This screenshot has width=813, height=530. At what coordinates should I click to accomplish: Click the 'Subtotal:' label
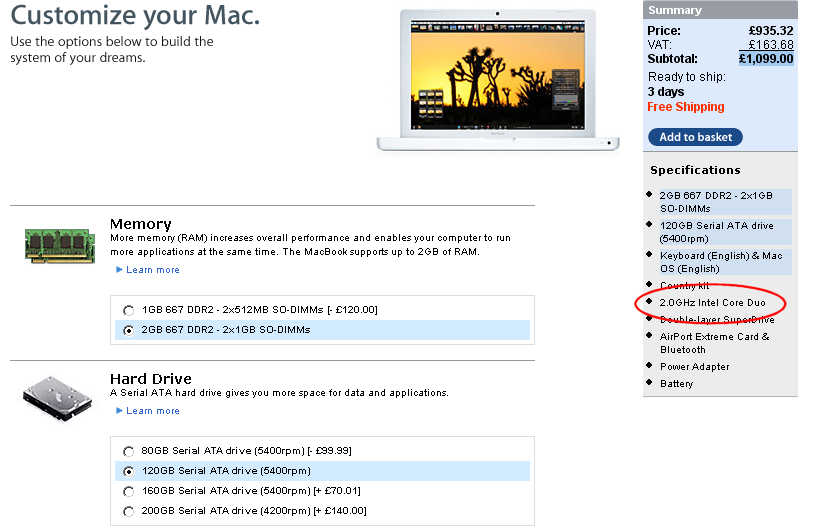(x=672, y=59)
